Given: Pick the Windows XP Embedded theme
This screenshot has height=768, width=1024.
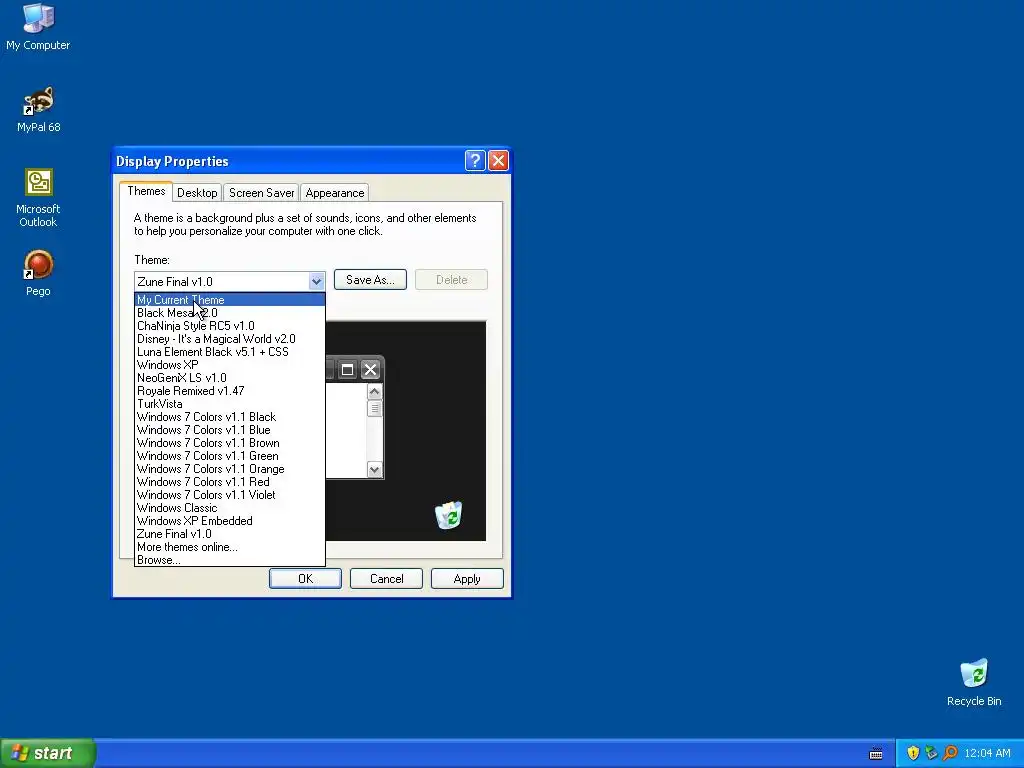Looking at the screenshot, I should (230, 521).
